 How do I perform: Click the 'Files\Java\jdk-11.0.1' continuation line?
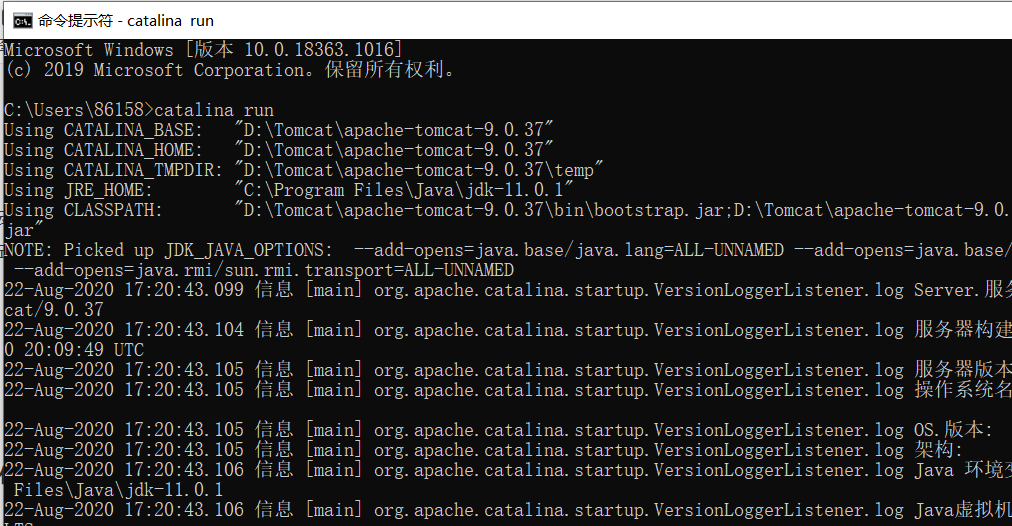(x=118, y=490)
